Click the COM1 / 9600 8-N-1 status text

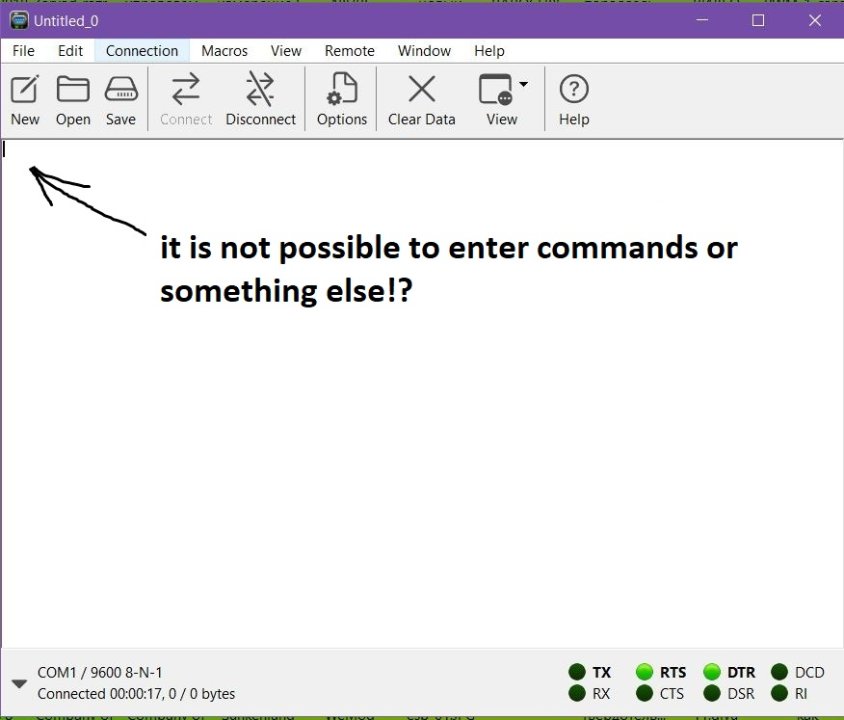tap(100, 673)
